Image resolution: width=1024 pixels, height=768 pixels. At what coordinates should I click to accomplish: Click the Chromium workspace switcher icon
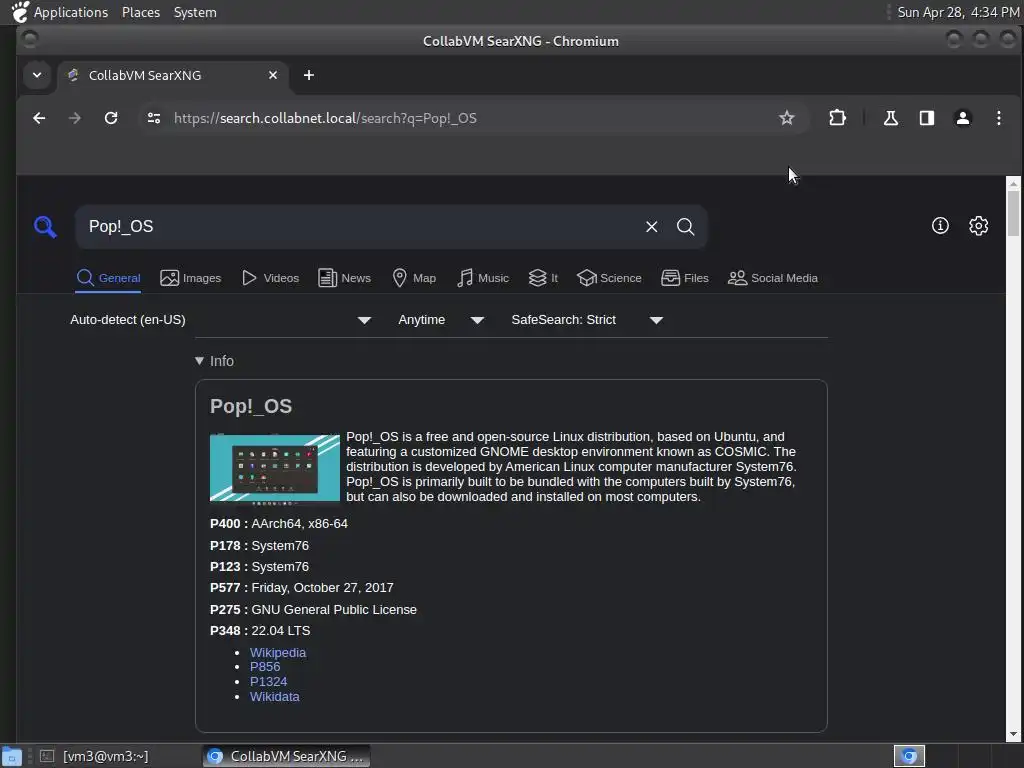[909, 756]
